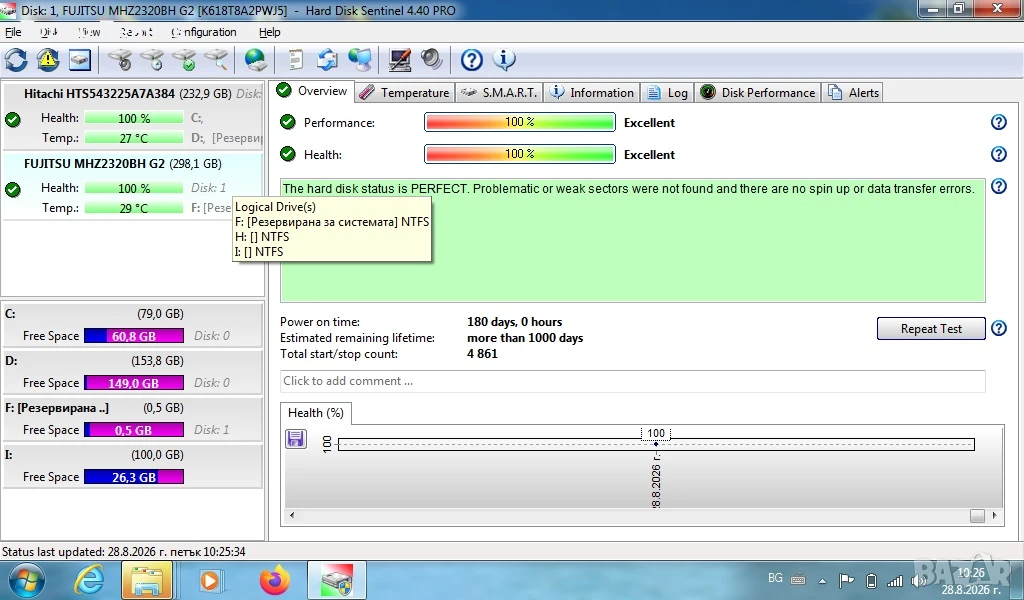Click the send report envelope icon
This screenshot has height=600, width=1024.
(x=327, y=60)
